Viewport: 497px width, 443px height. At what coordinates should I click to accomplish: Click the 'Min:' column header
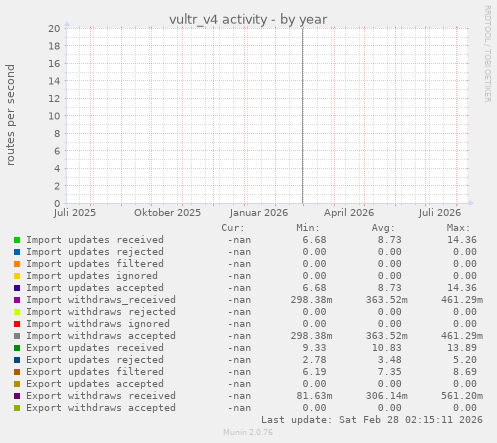pyautogui.click(x=308, y=228)
